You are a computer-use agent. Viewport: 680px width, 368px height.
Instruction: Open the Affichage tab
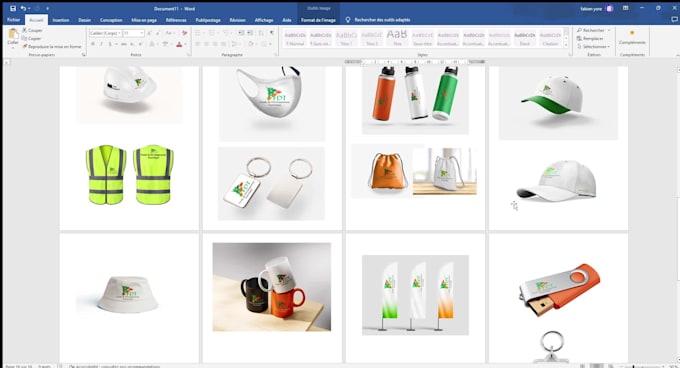[264, 20]
